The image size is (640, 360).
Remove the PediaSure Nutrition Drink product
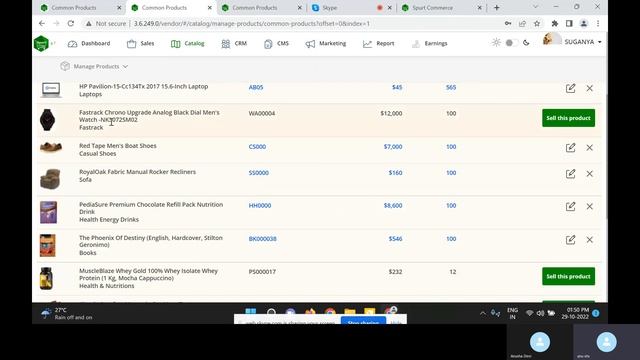pos(589,206)
